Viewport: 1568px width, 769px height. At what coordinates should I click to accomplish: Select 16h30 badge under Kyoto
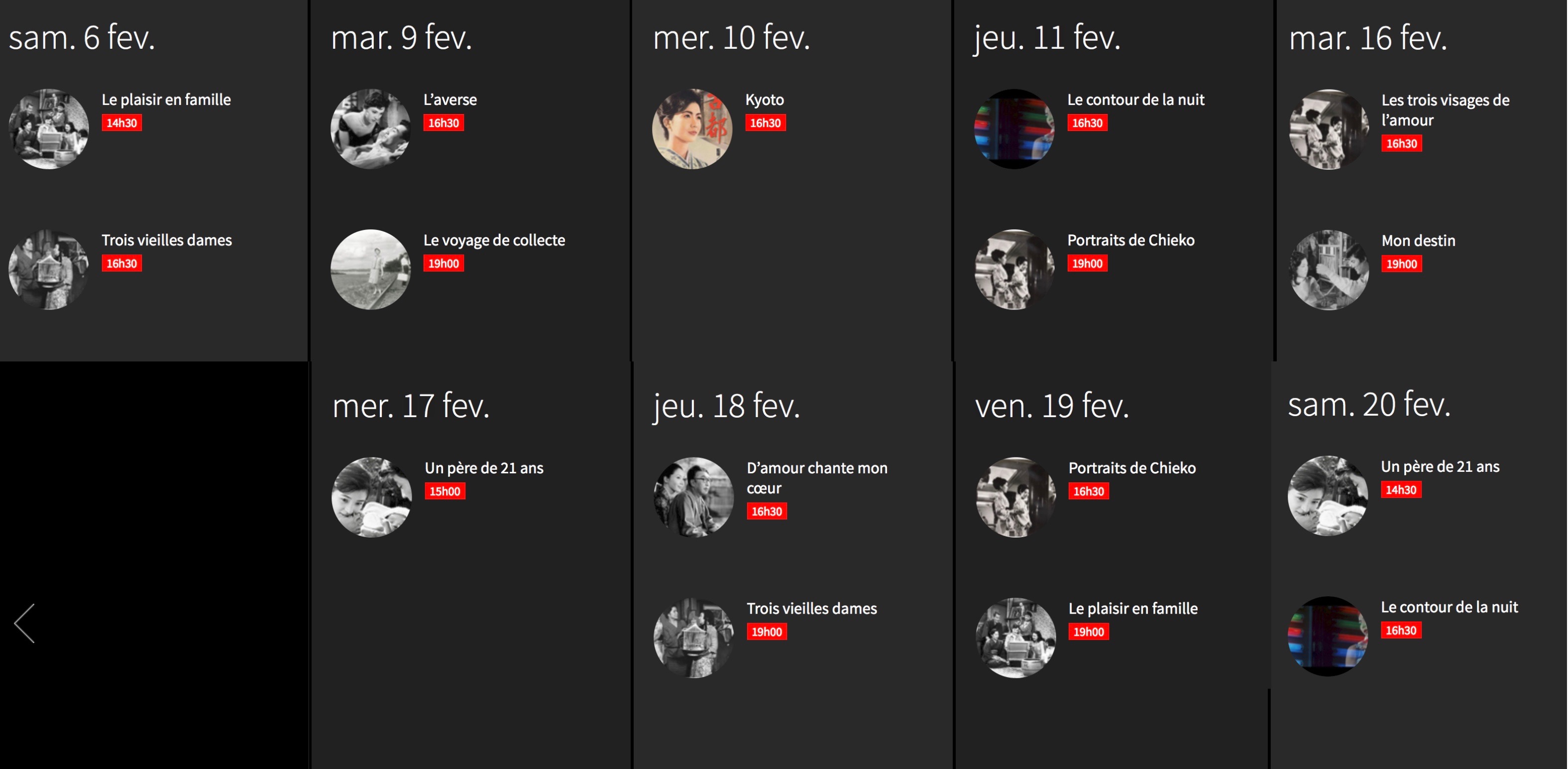[x=765, y=123]
